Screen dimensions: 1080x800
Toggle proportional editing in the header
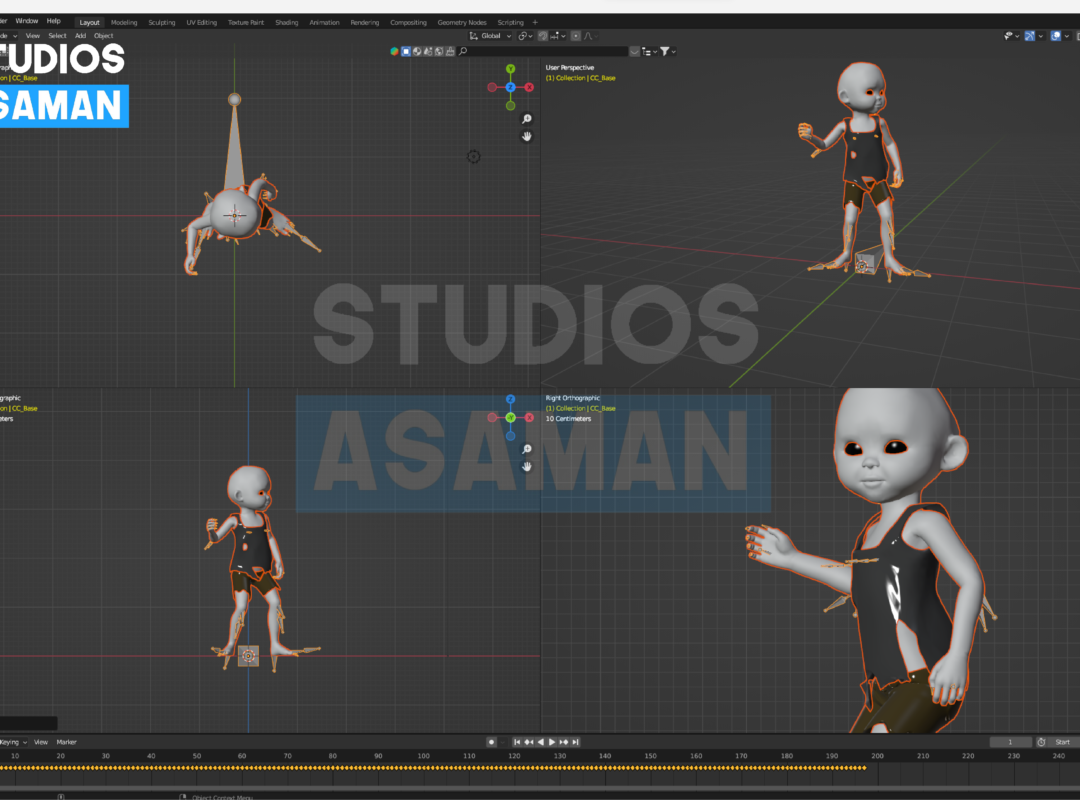pyautogui.click(x=574, y=36)
